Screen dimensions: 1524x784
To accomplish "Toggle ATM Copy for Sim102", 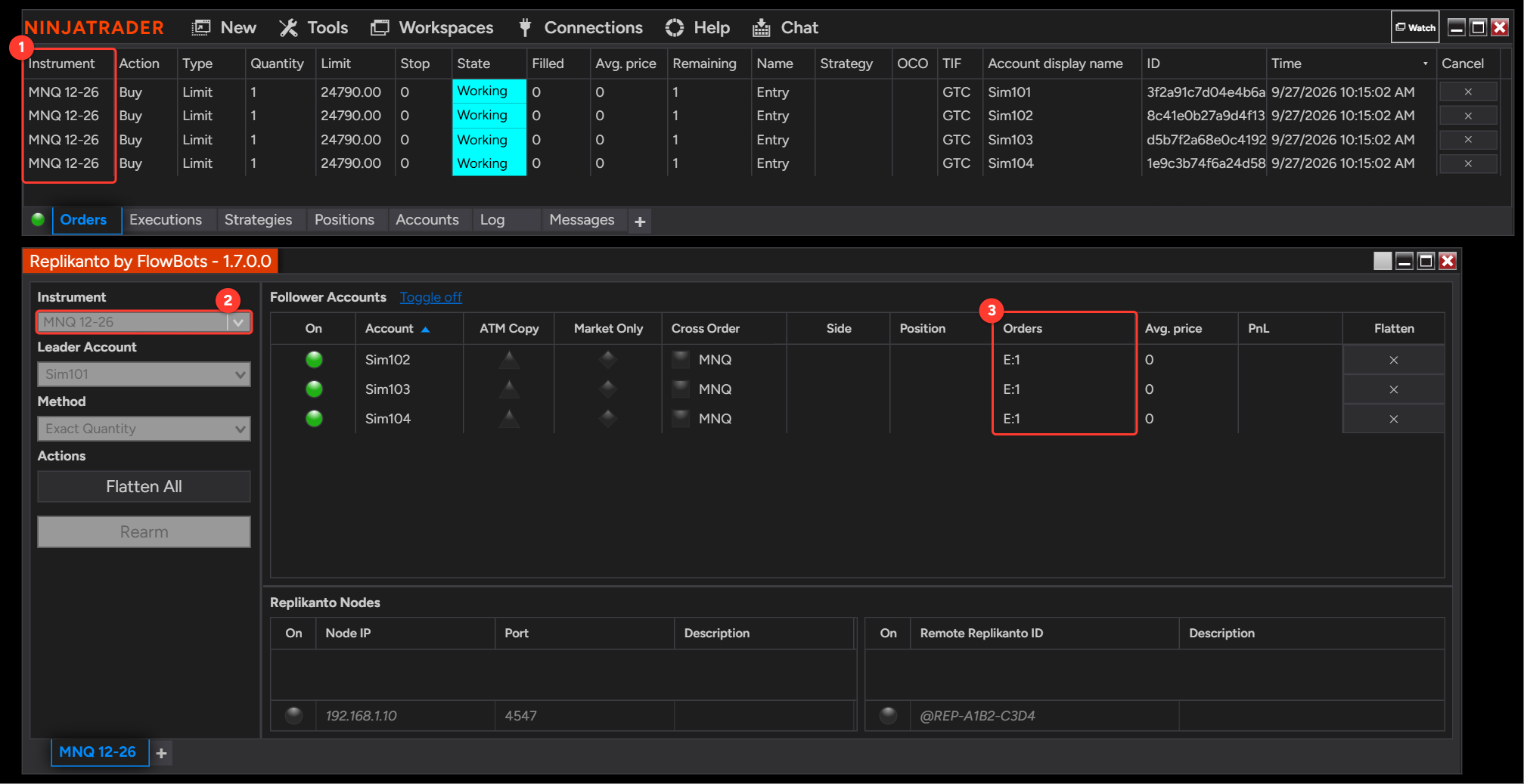I will (x=509, y=360).
